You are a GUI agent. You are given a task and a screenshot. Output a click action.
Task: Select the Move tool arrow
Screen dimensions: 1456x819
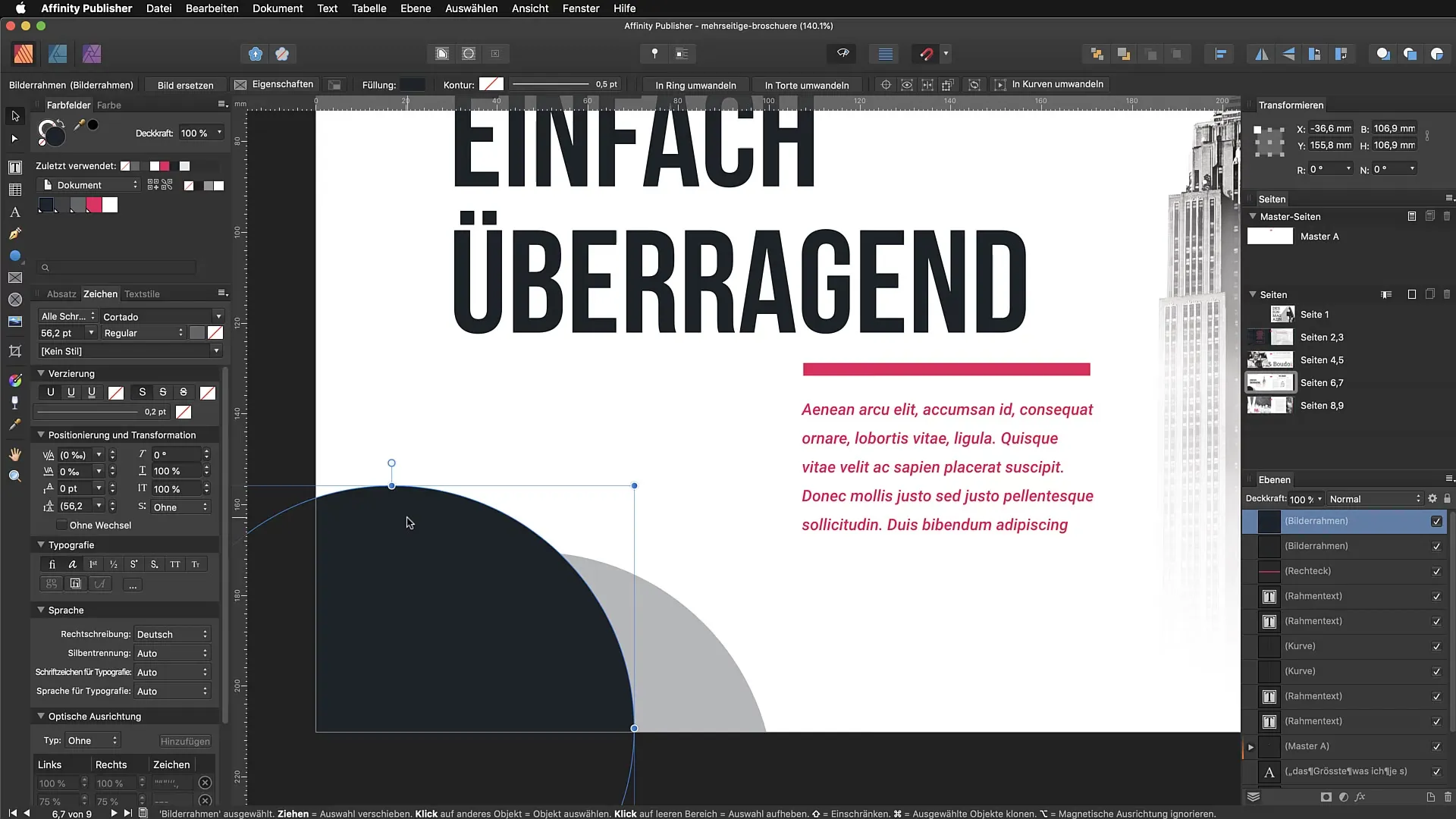click(14, 116)
